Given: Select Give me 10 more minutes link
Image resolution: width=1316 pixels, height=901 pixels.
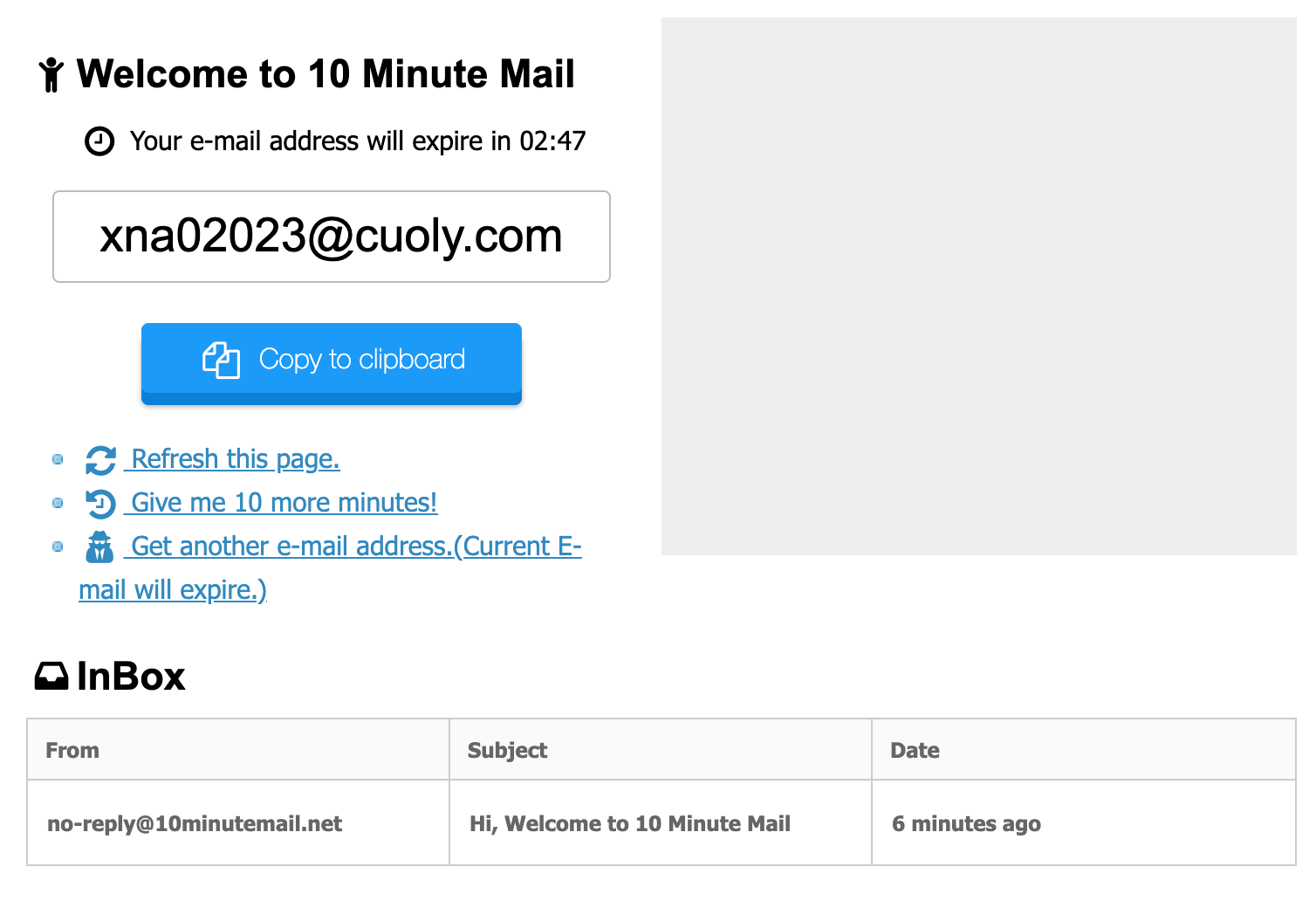Looking at the screenshot, I should [284, 503].
